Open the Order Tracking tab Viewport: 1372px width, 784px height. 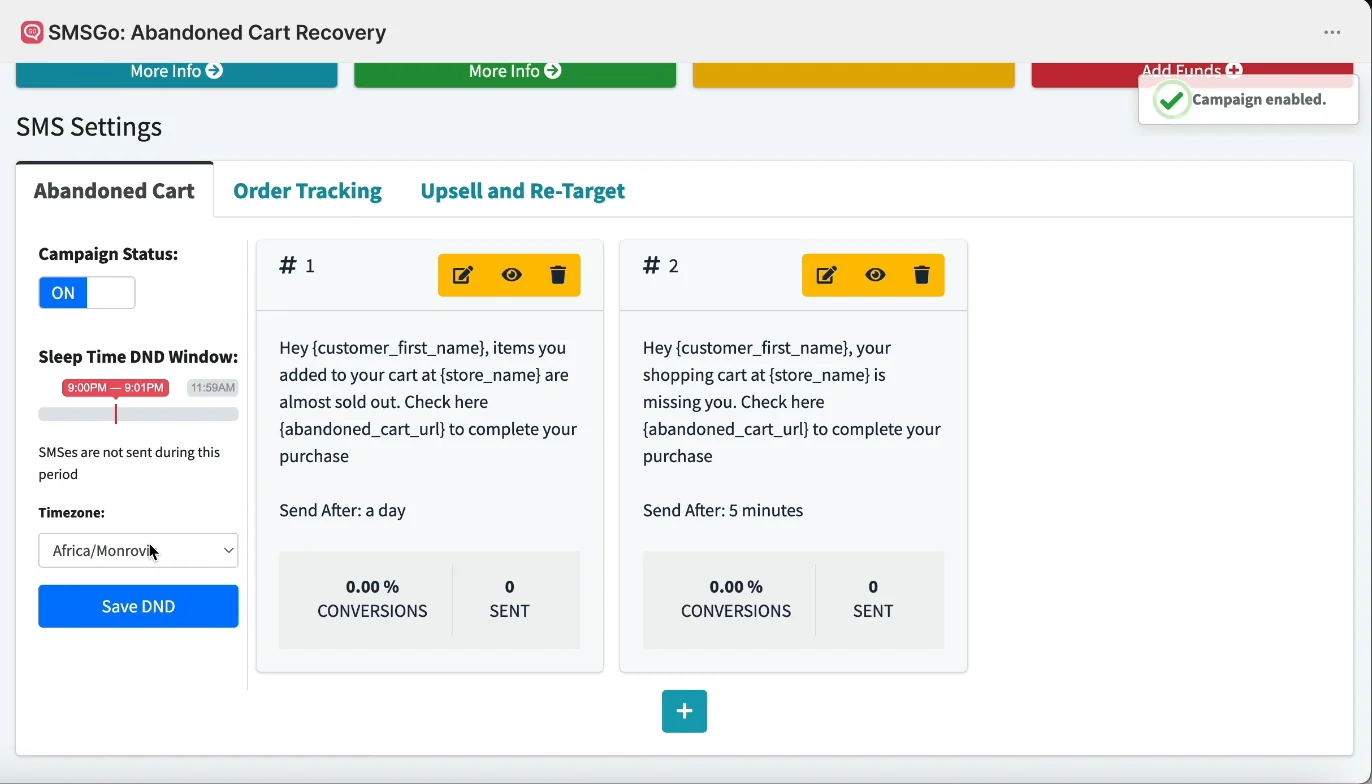click(x=307, y=191)
